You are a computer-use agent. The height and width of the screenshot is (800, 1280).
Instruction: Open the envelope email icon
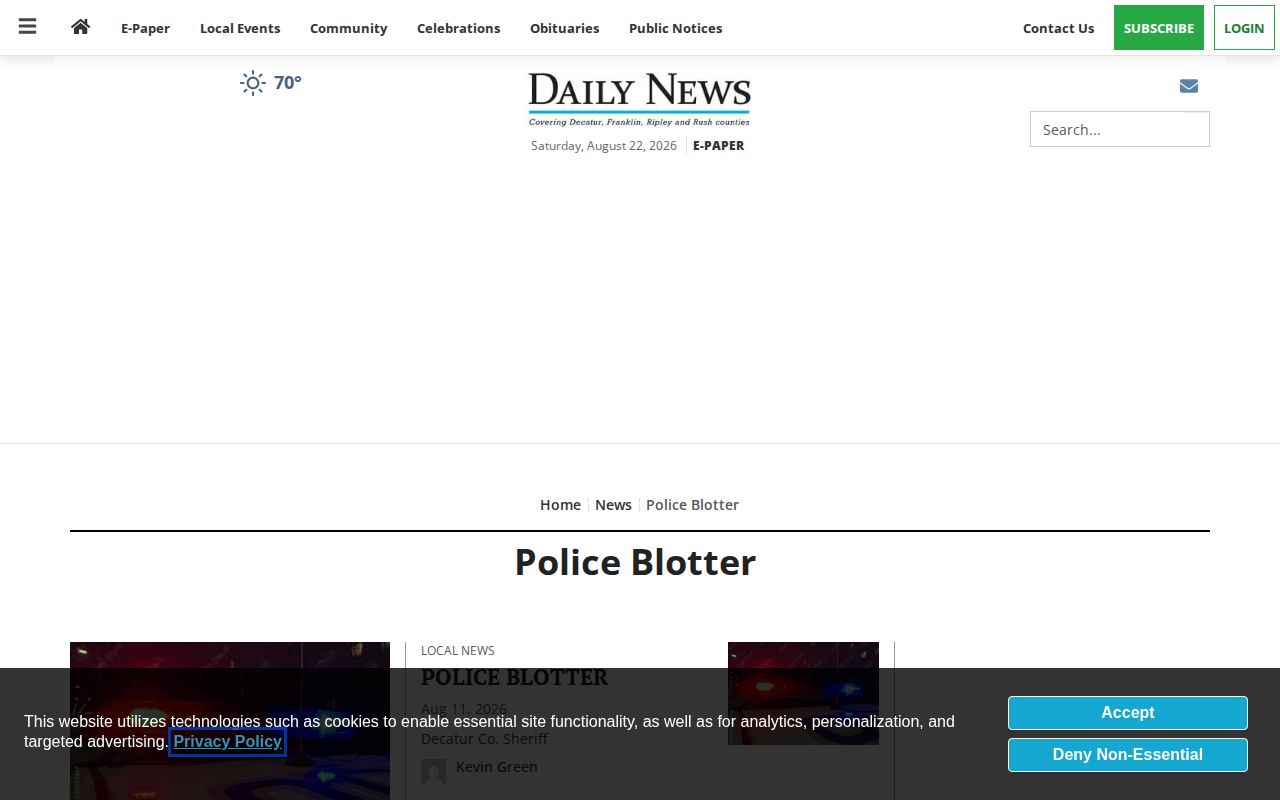coord(1189,86)
